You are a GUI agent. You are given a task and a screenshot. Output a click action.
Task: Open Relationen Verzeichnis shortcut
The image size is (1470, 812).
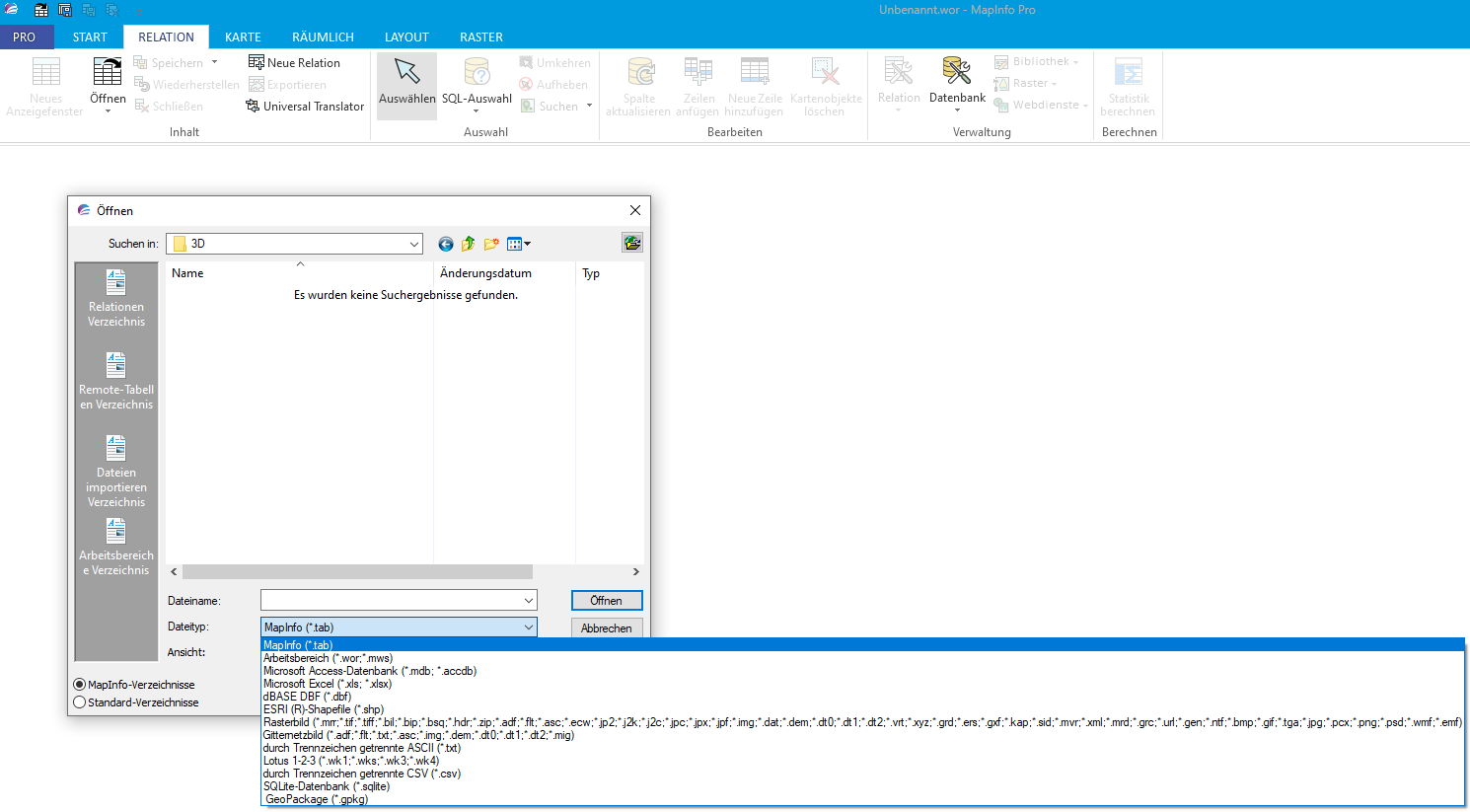coord(116,299)
